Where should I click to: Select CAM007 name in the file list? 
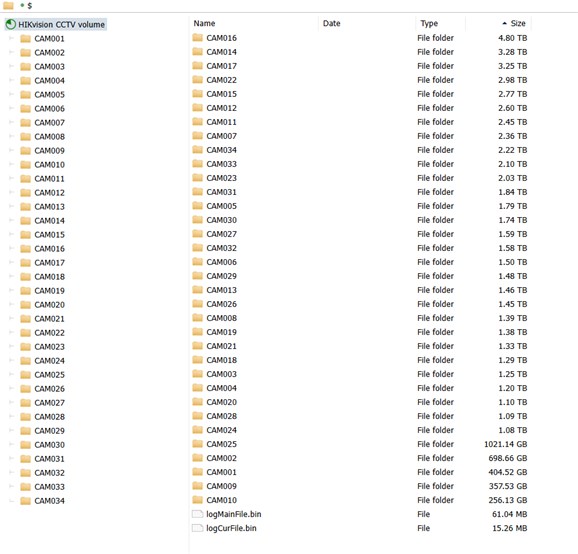coord(222,136)
